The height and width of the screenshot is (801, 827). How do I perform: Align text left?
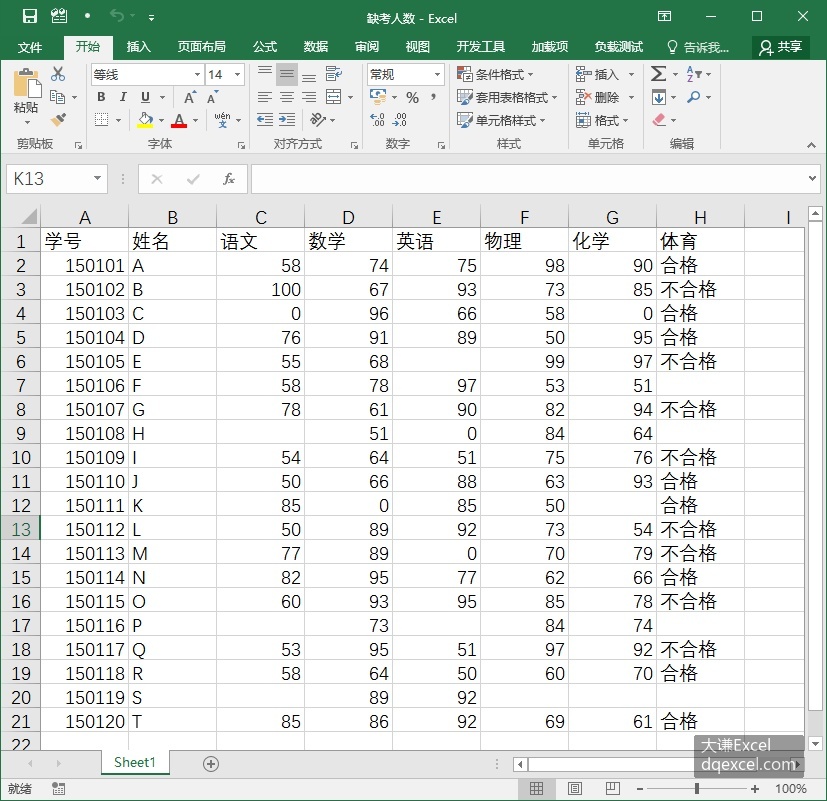[265, 97]
